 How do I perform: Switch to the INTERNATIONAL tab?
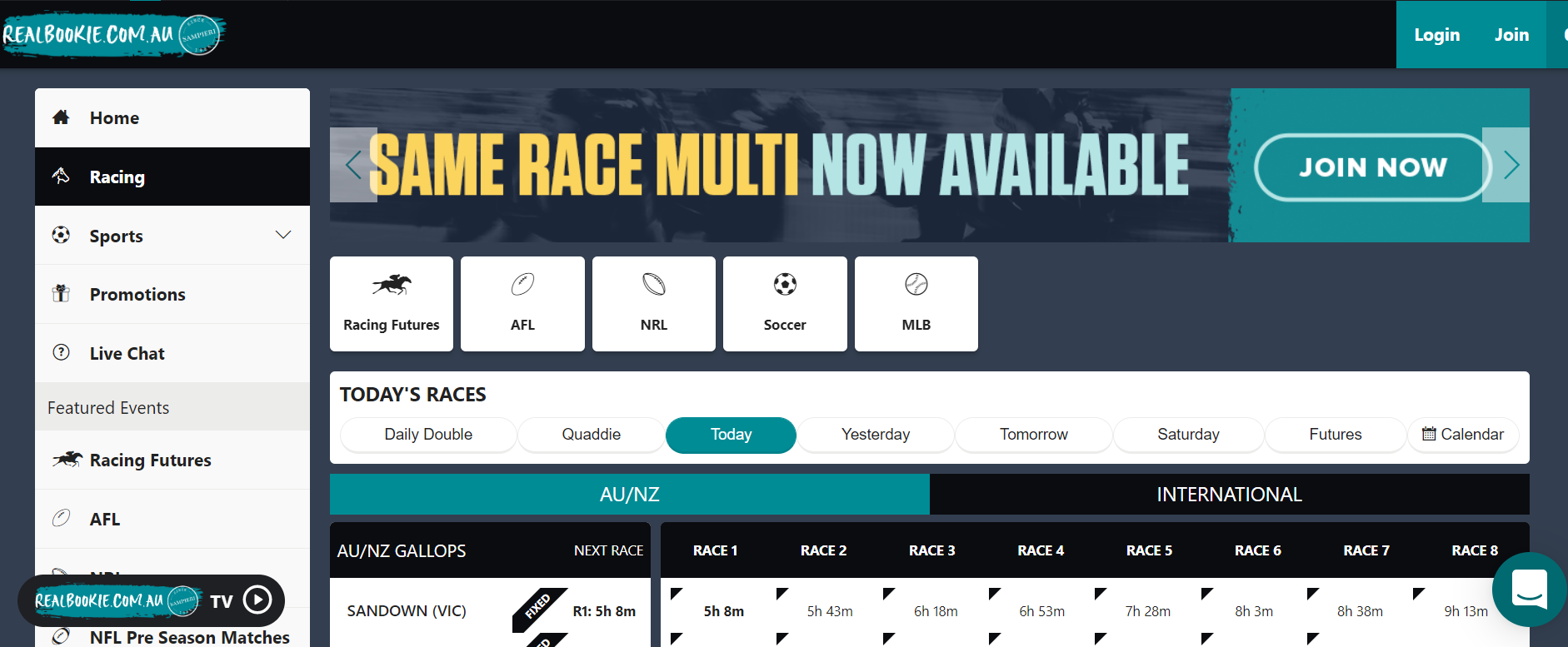tap(1229, 495)
